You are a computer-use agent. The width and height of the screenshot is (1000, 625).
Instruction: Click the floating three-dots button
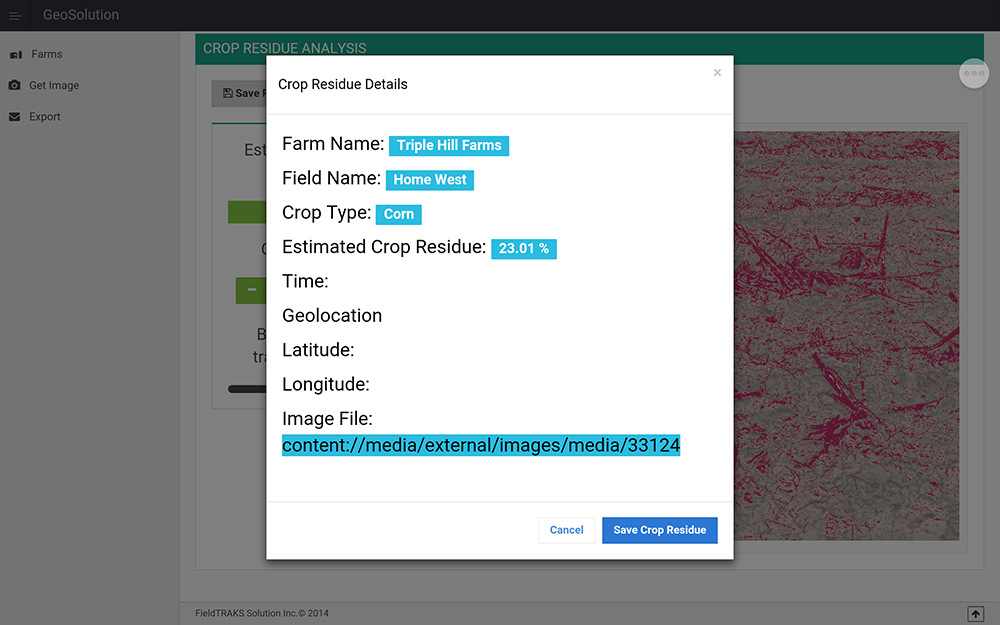point(974,73)
